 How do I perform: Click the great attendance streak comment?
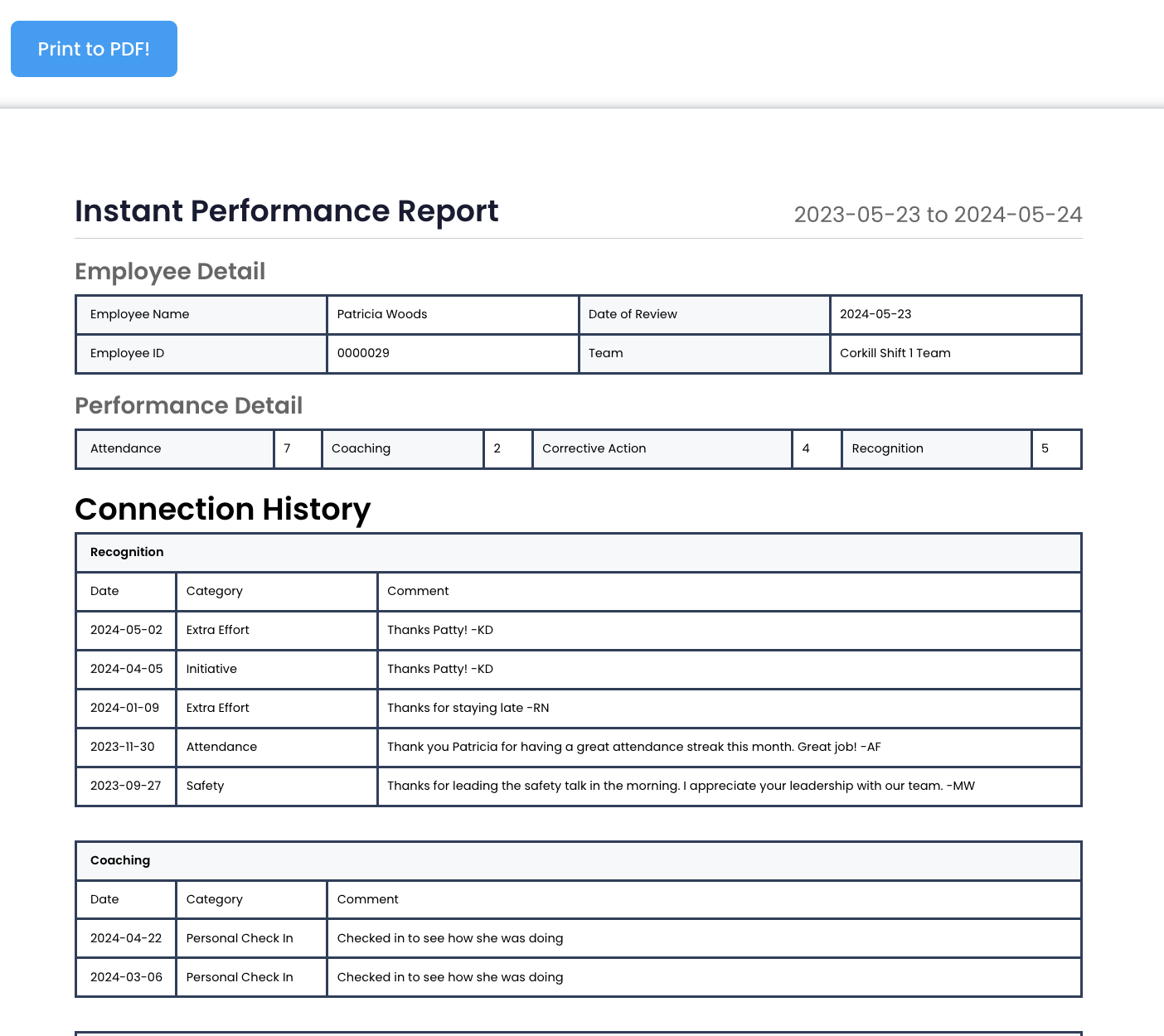pyautogui.click(x=633, y=747)
